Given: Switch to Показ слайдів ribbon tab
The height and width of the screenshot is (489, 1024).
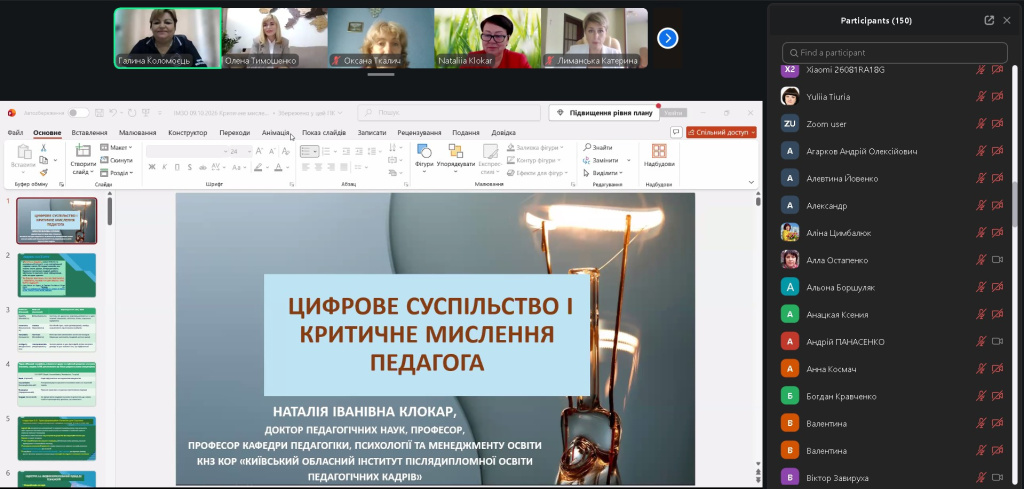Looking at the screenshot, I should point(324,133).
